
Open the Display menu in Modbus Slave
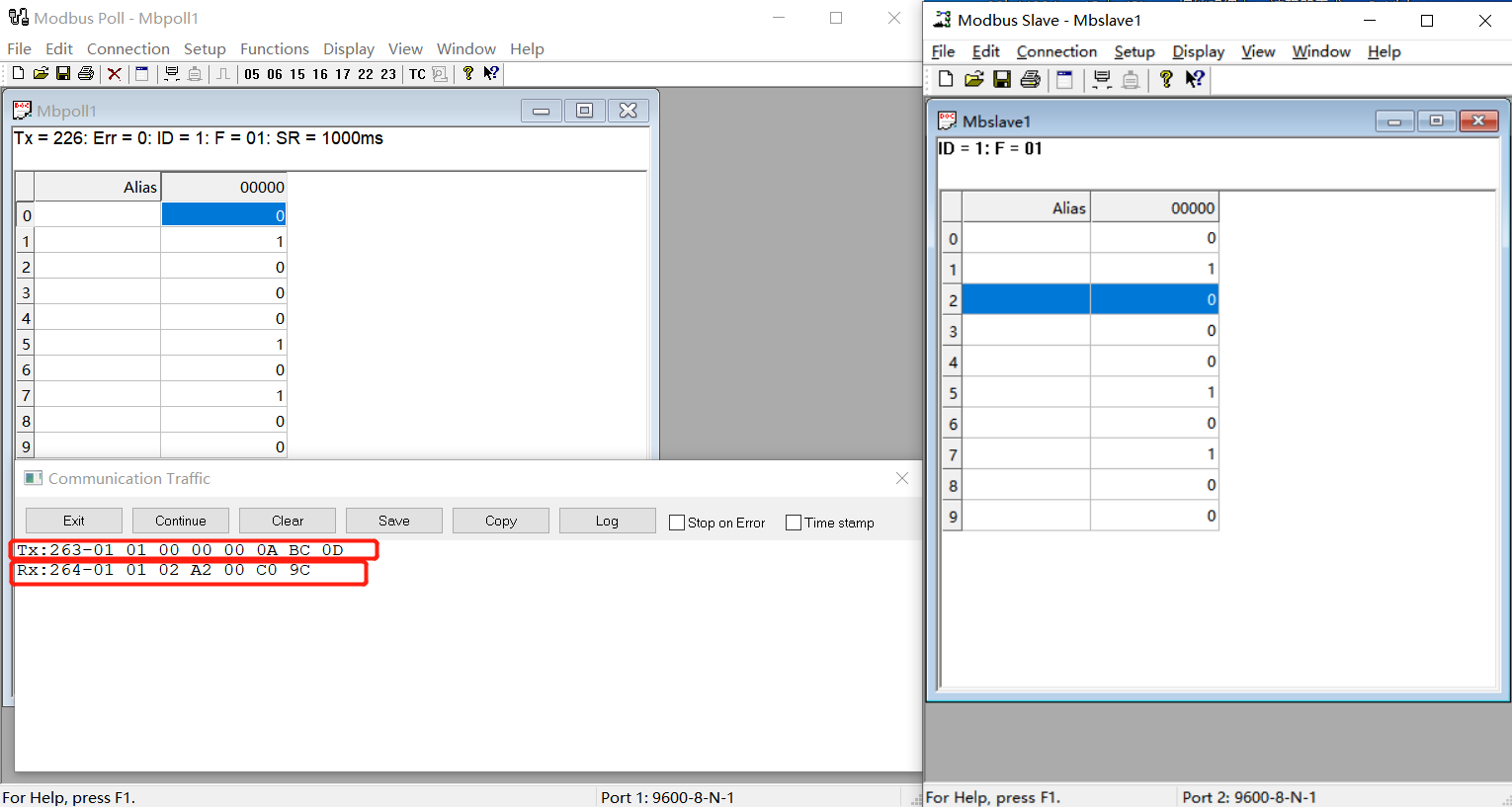tap(1199, 51)
